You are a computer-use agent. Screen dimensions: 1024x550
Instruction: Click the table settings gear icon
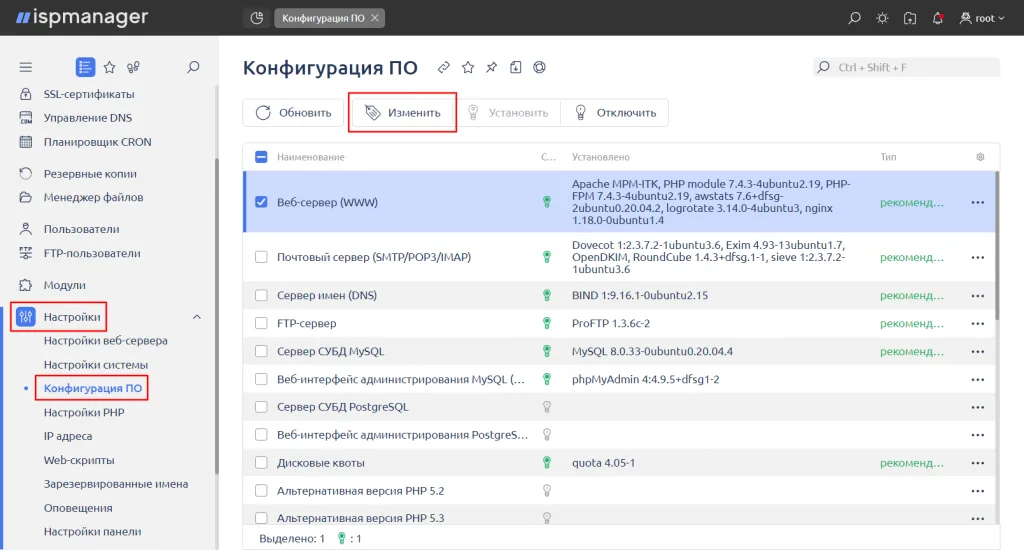click(x=980, y=157)
